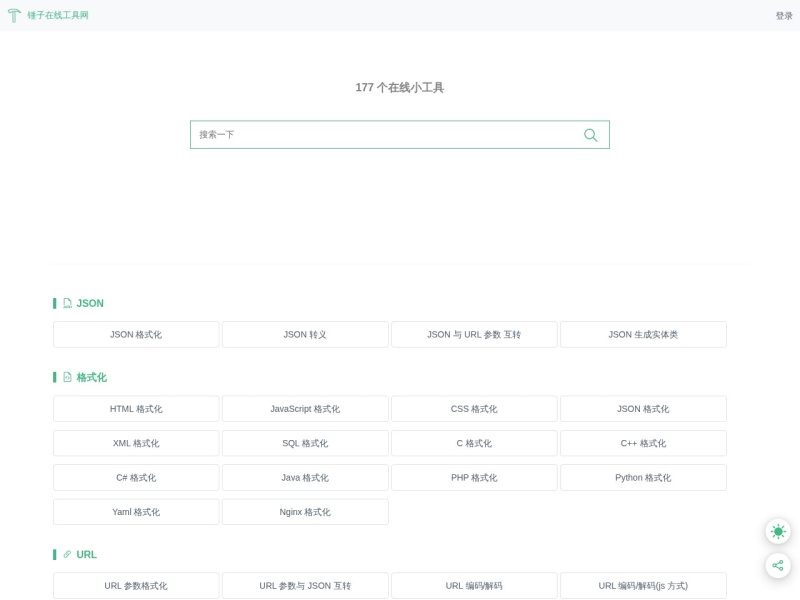Click the 登录 login link
This screenshot has width=800, height=600.
tap(784, 16)
